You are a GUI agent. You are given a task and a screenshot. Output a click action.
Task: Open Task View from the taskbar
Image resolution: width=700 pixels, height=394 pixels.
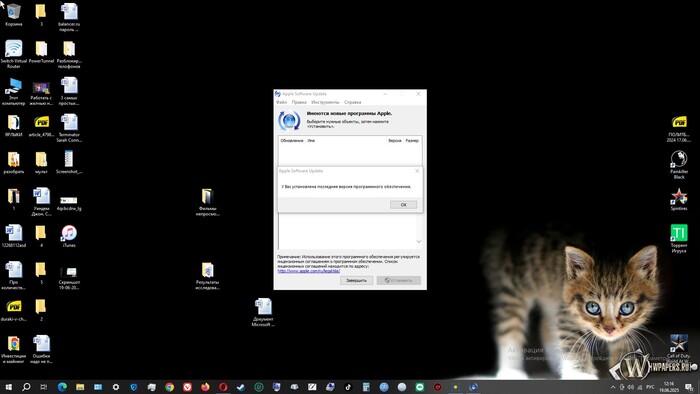pos(44,387)
